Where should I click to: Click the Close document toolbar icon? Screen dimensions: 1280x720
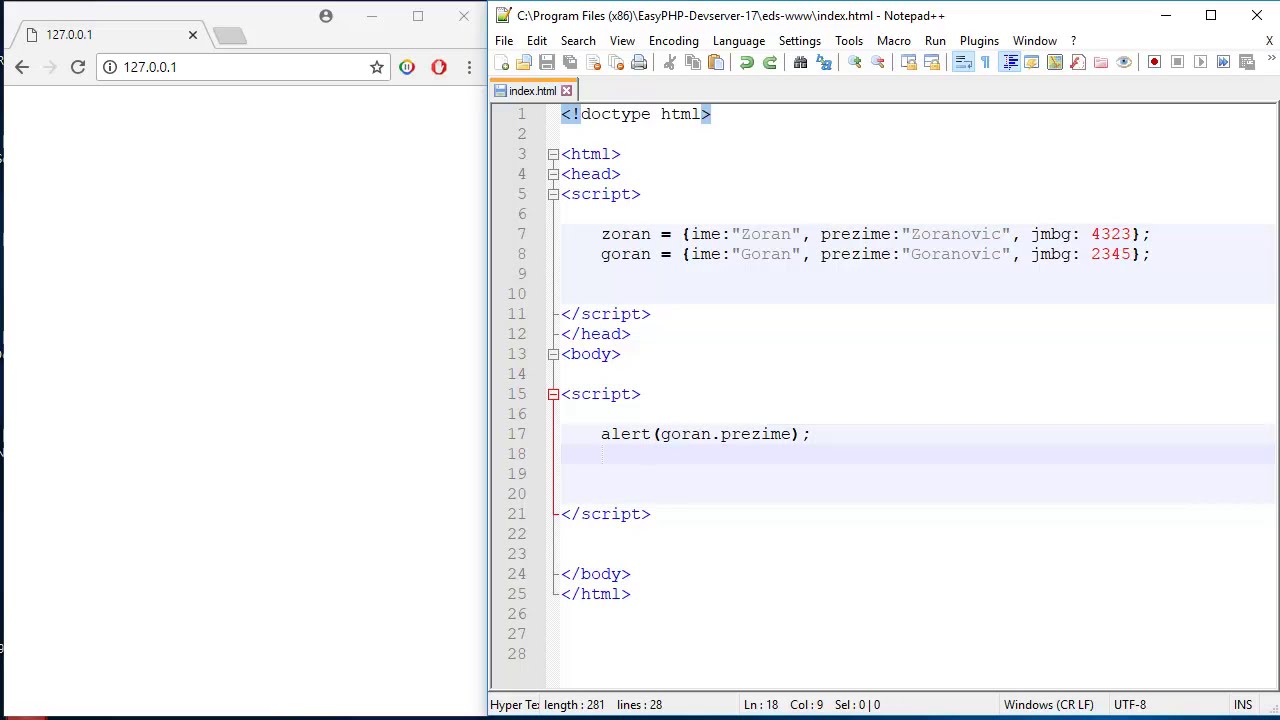tap(593, 62)
